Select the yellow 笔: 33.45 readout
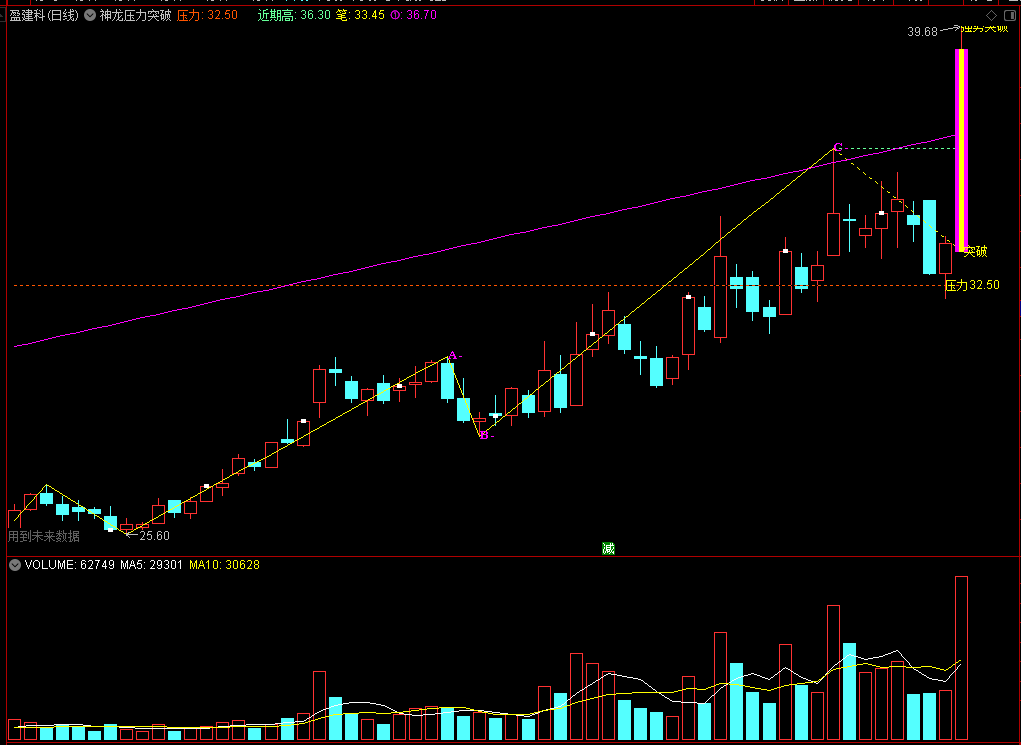The width and height of the screenshot is (1021, 745). (360, 15)
